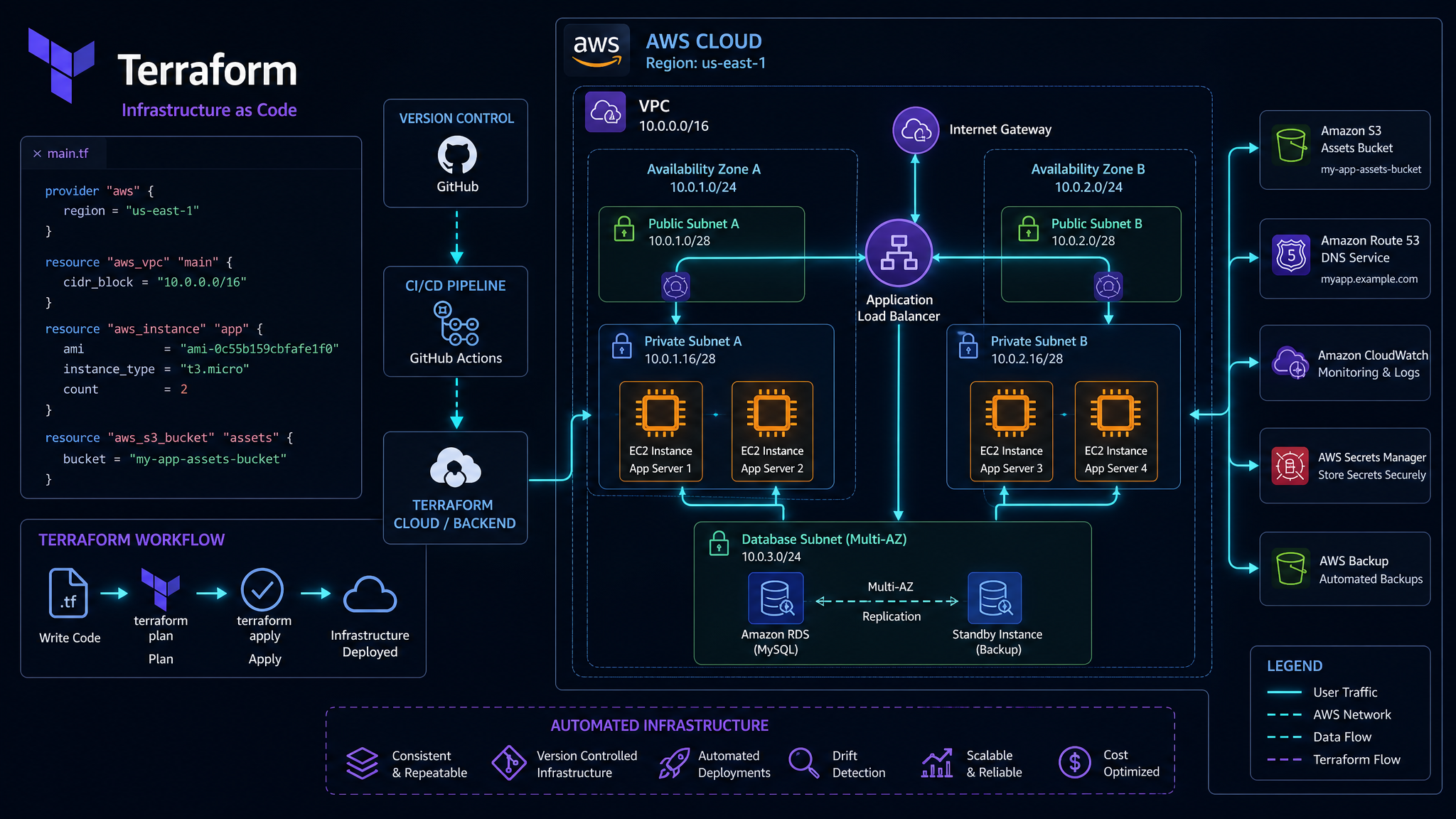
Task: Click the Public Subnet B lock icon
Action: (x=1028, y=229)
